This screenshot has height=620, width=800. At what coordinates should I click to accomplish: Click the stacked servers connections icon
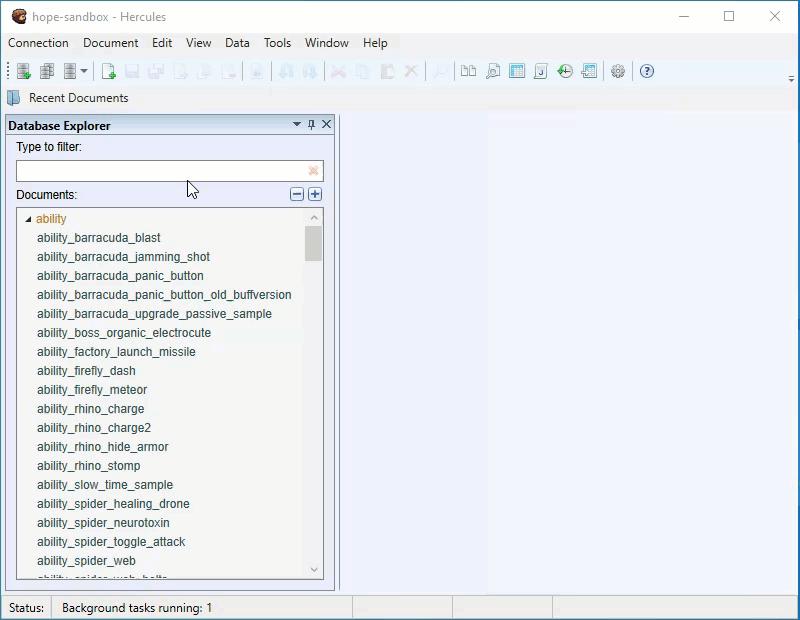[x=47, y=71]
